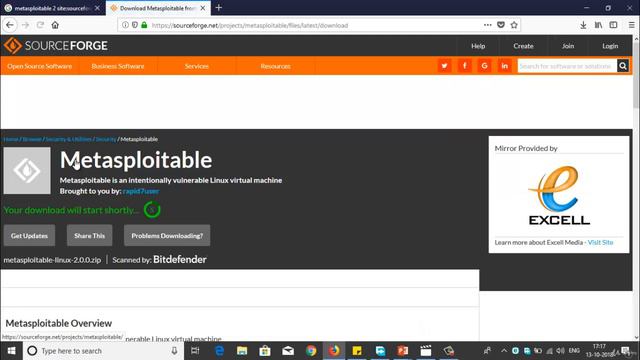Close the Download Metasploitable tab

point(203,8)
